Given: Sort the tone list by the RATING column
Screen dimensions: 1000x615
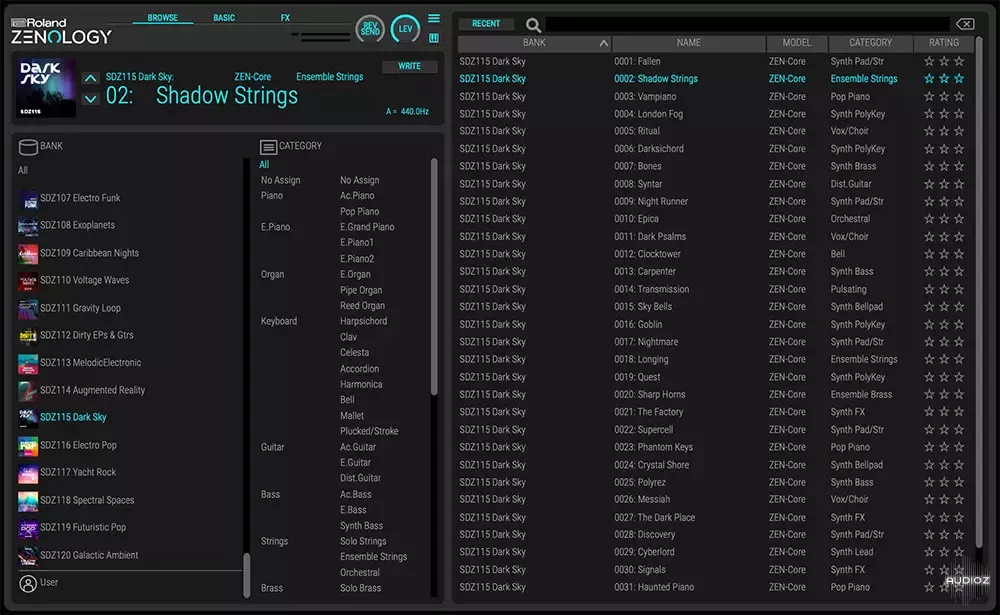Looking at the screenshot, I should click(944, 43).
